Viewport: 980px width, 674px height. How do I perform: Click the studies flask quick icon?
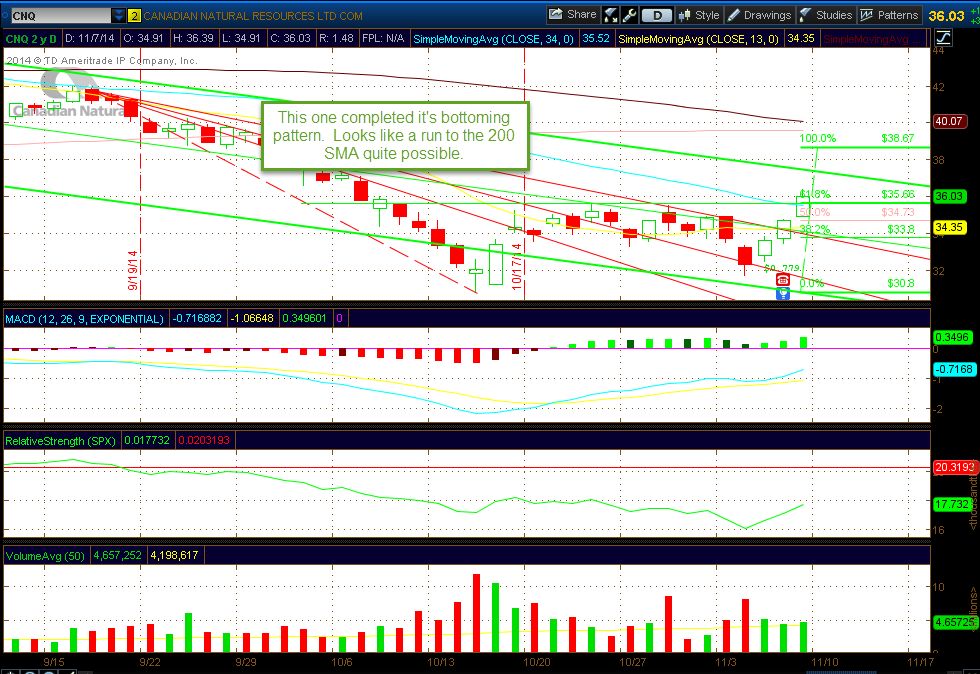pyautogui.click(x=611, y=15)
